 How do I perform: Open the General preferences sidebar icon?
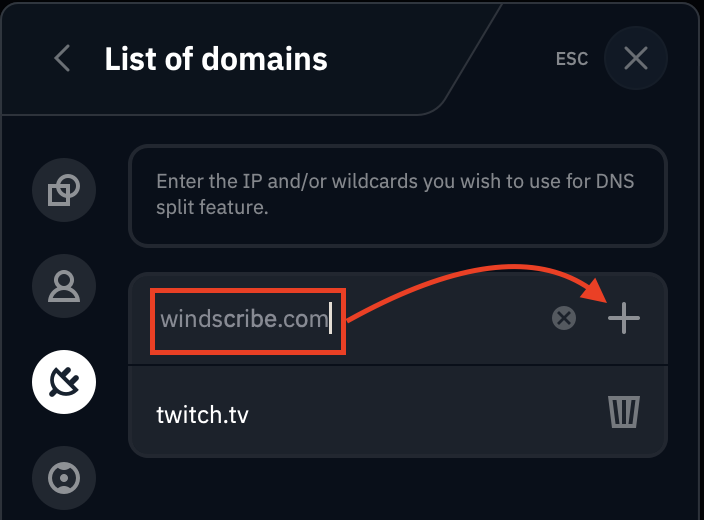coord(64,189)
